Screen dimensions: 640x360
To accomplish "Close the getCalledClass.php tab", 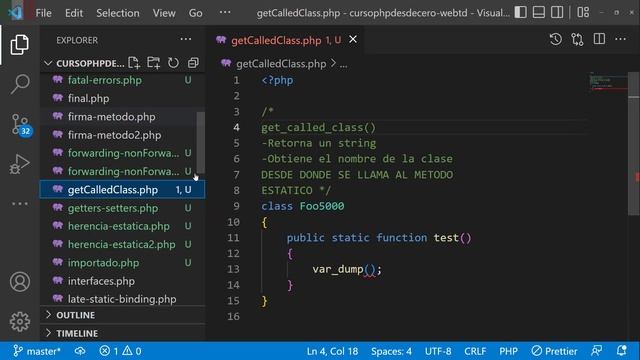I will (353, 40).
